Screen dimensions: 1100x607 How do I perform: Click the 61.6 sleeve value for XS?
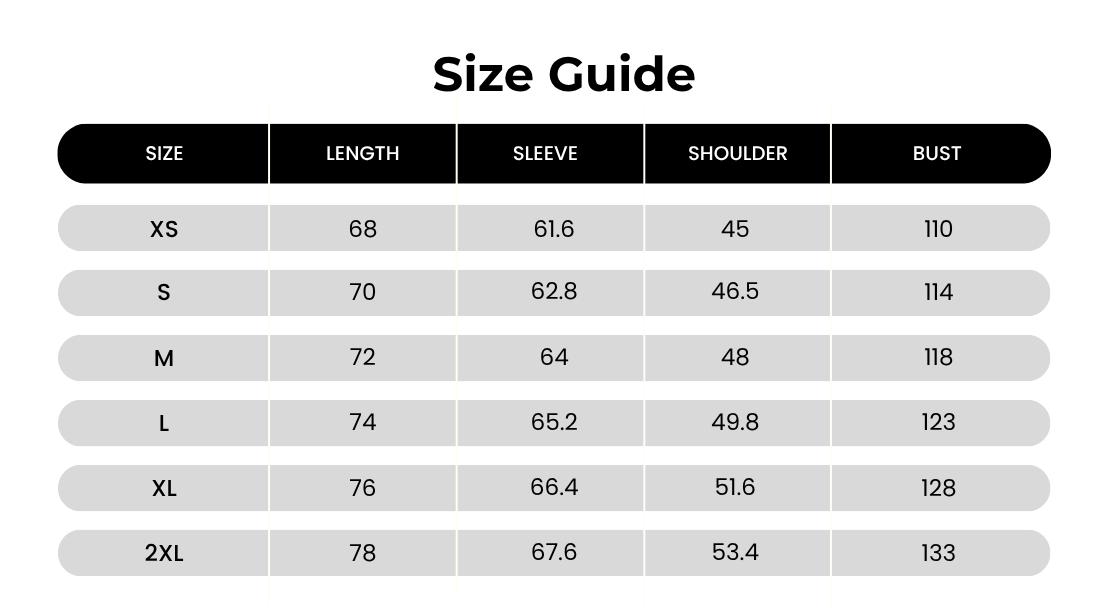[553, 229]
